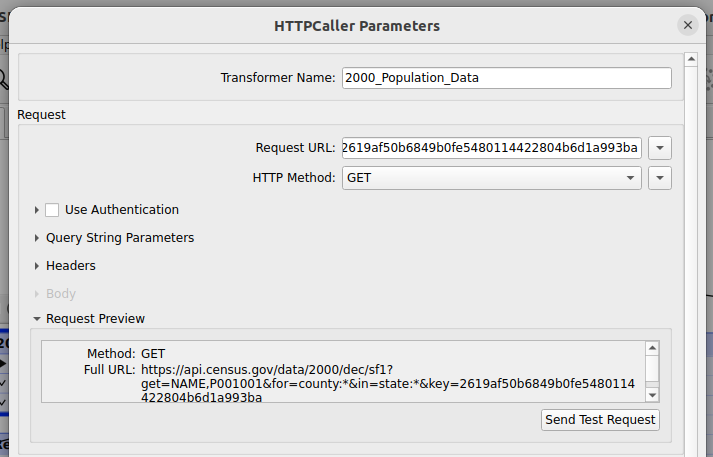This screenshot has width=713, height=457.
Task: Expand the Headers section
Action: click(37, 266)
